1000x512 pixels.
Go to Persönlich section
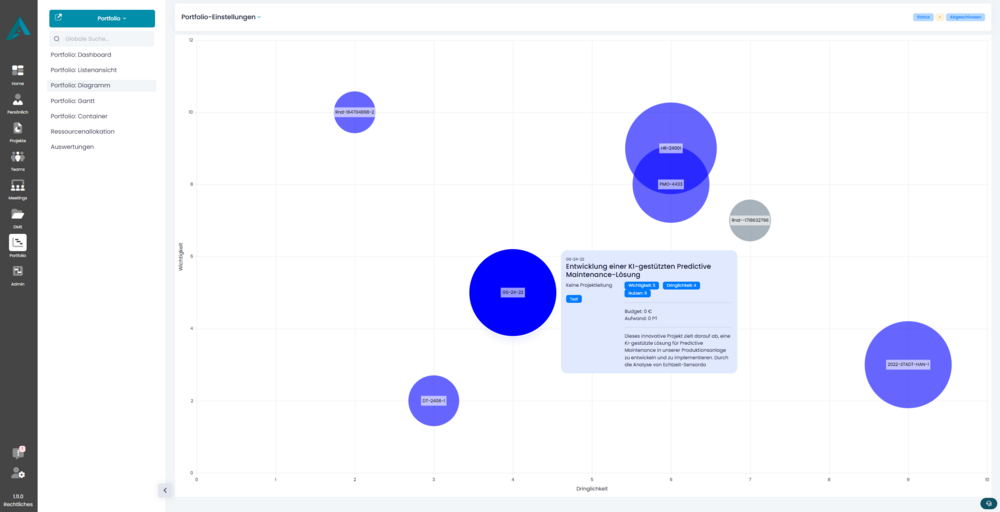pos(18,101)
